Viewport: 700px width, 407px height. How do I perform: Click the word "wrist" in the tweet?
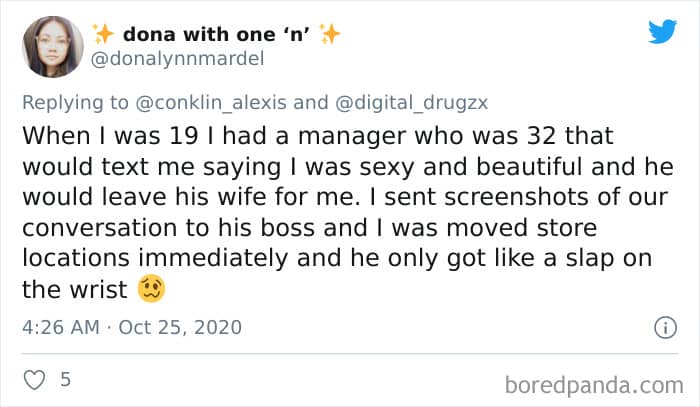[x=97, y=290]
